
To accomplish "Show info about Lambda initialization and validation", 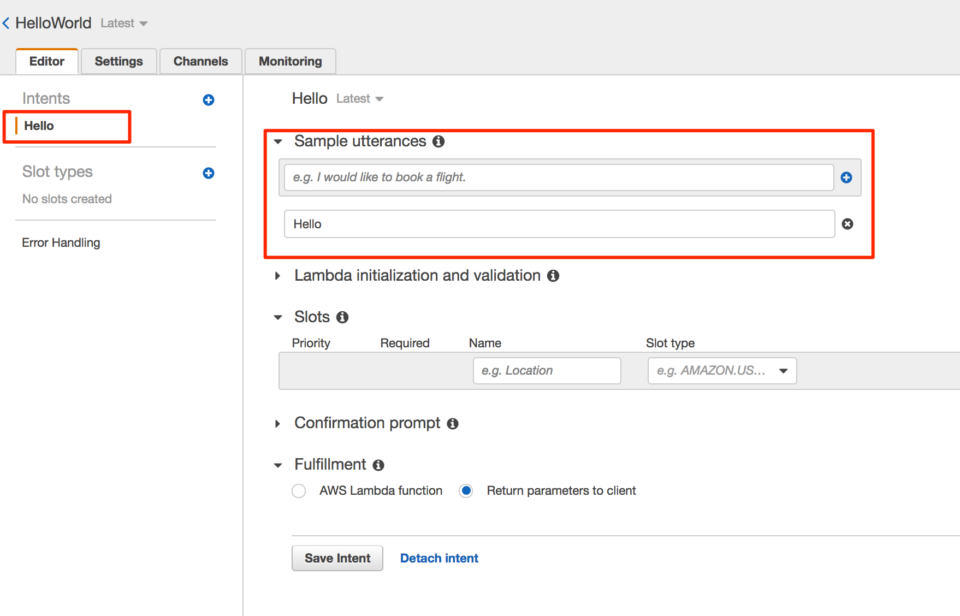I will click(x=553, y=276).
